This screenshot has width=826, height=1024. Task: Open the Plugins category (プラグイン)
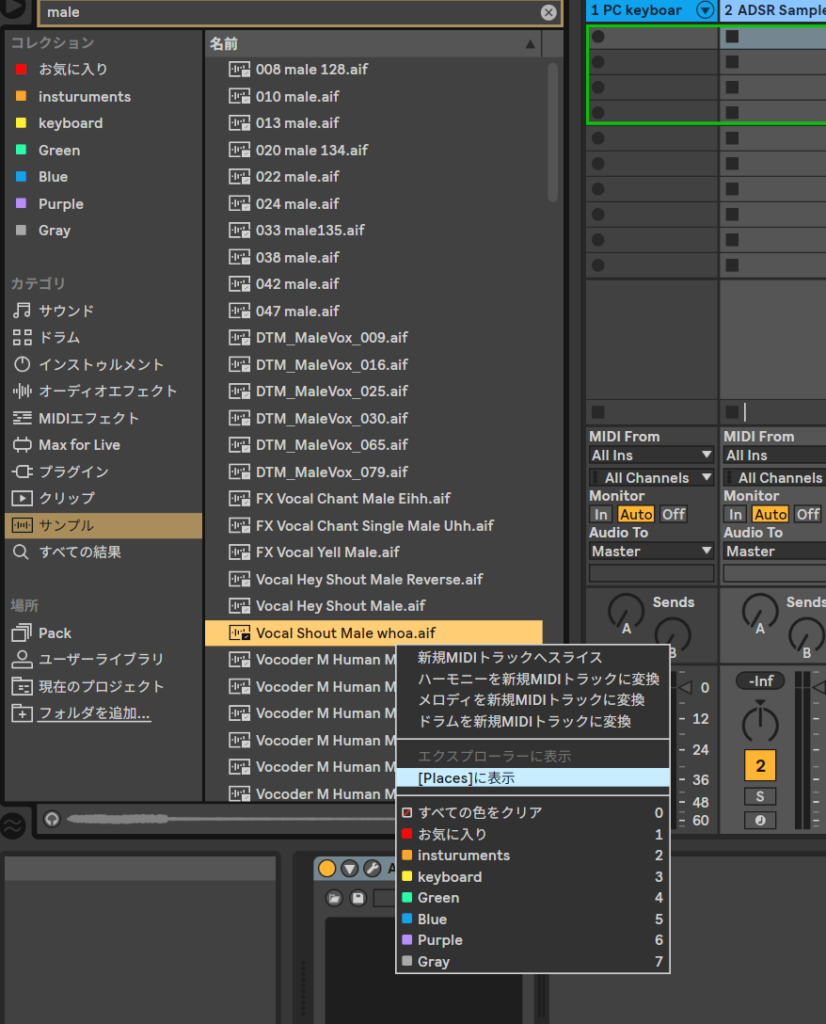pos(73,471)
